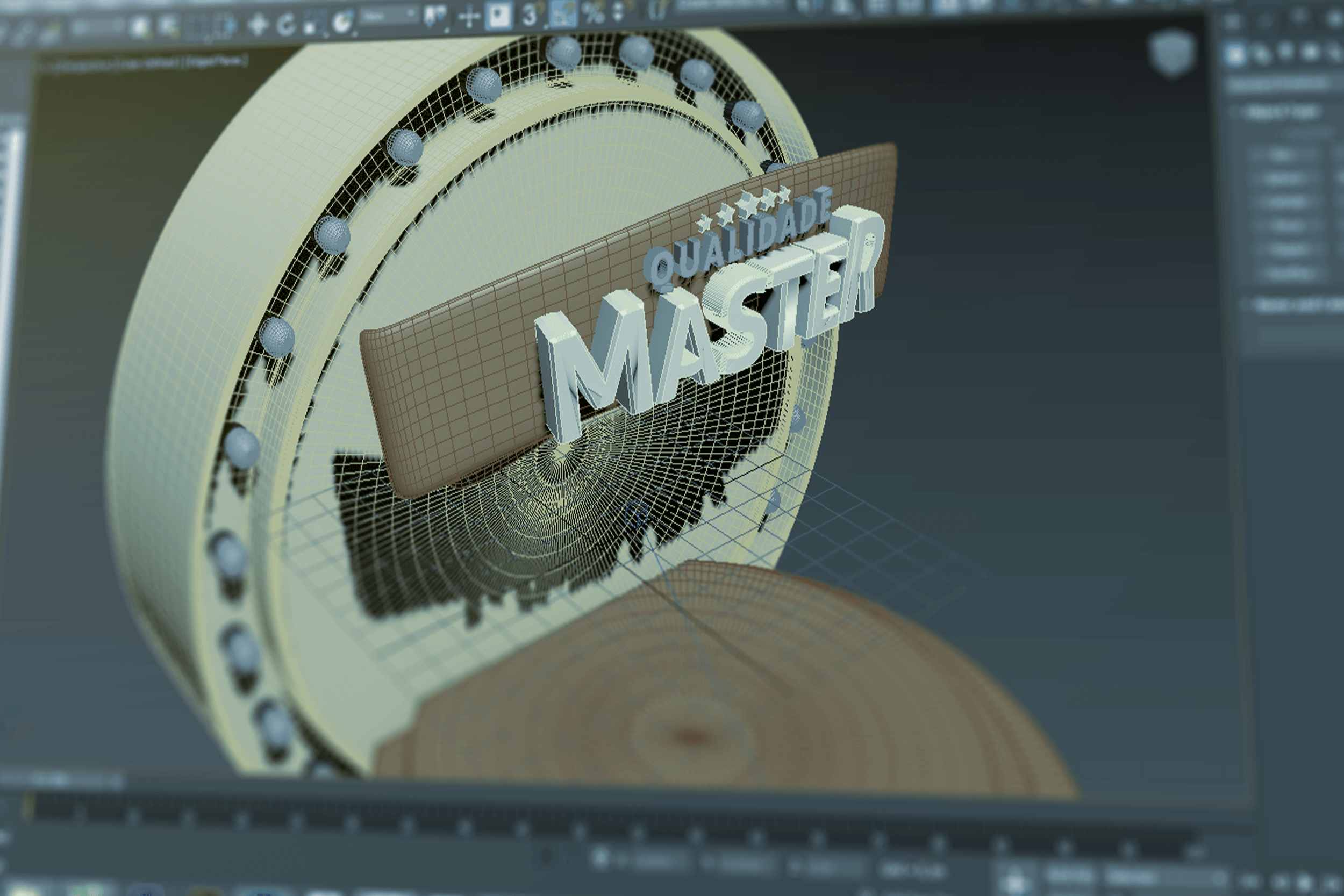
Task: Enable the Select and Manipulate crosshair tool
Action: pyautogui.click(x=469, y=17)
